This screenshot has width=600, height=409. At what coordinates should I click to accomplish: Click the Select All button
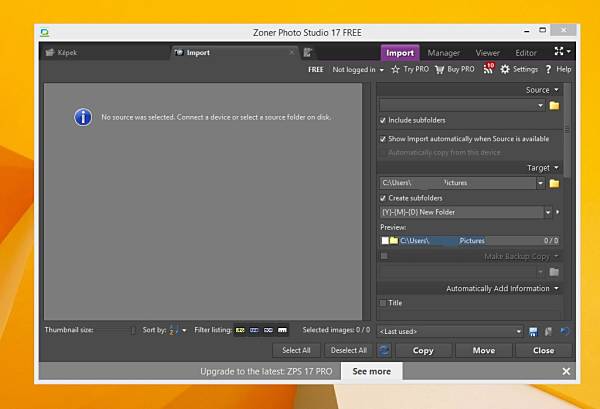[x=296, y=350]
